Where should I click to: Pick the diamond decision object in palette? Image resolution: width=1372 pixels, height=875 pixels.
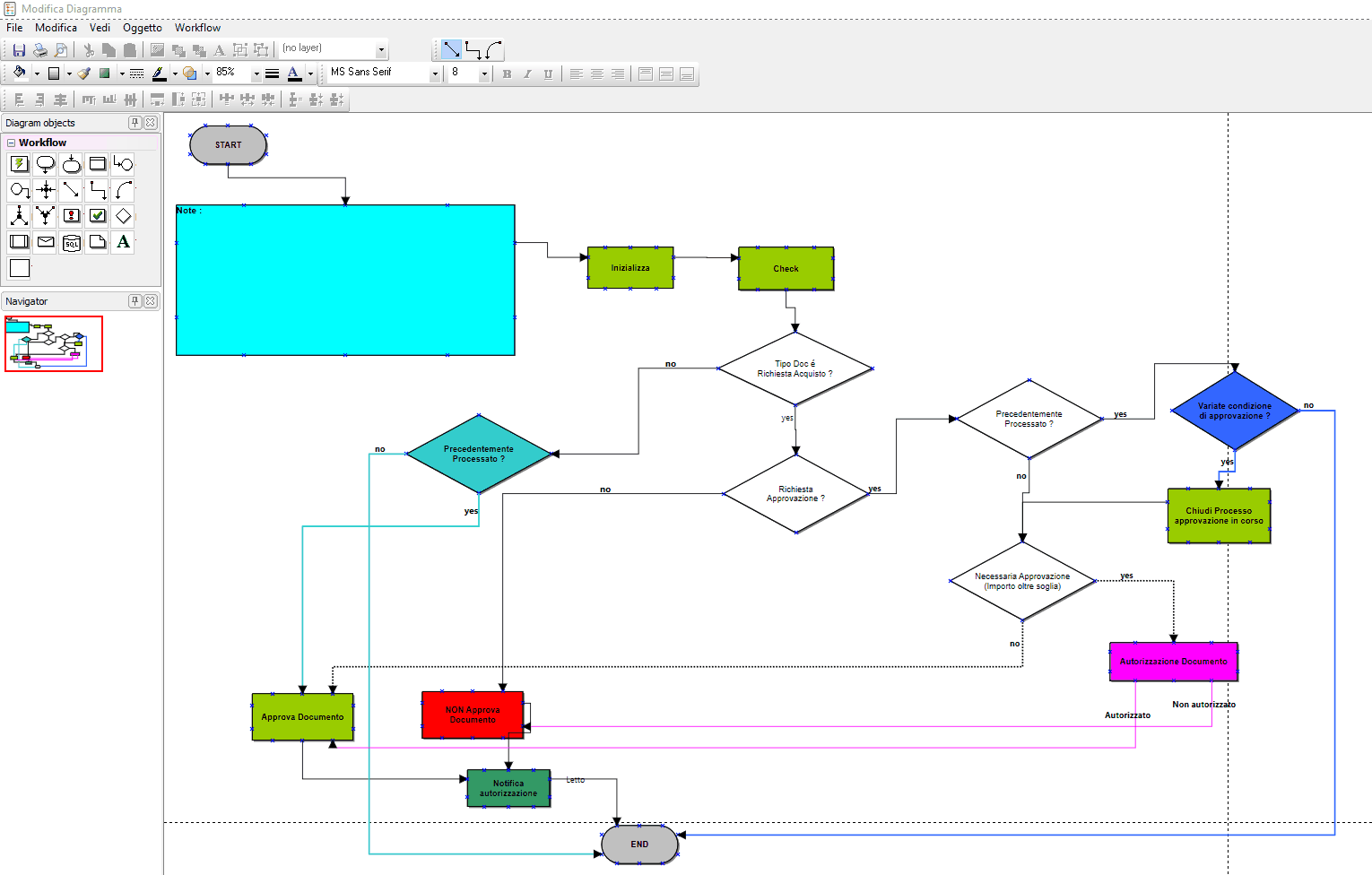[124, 215]
